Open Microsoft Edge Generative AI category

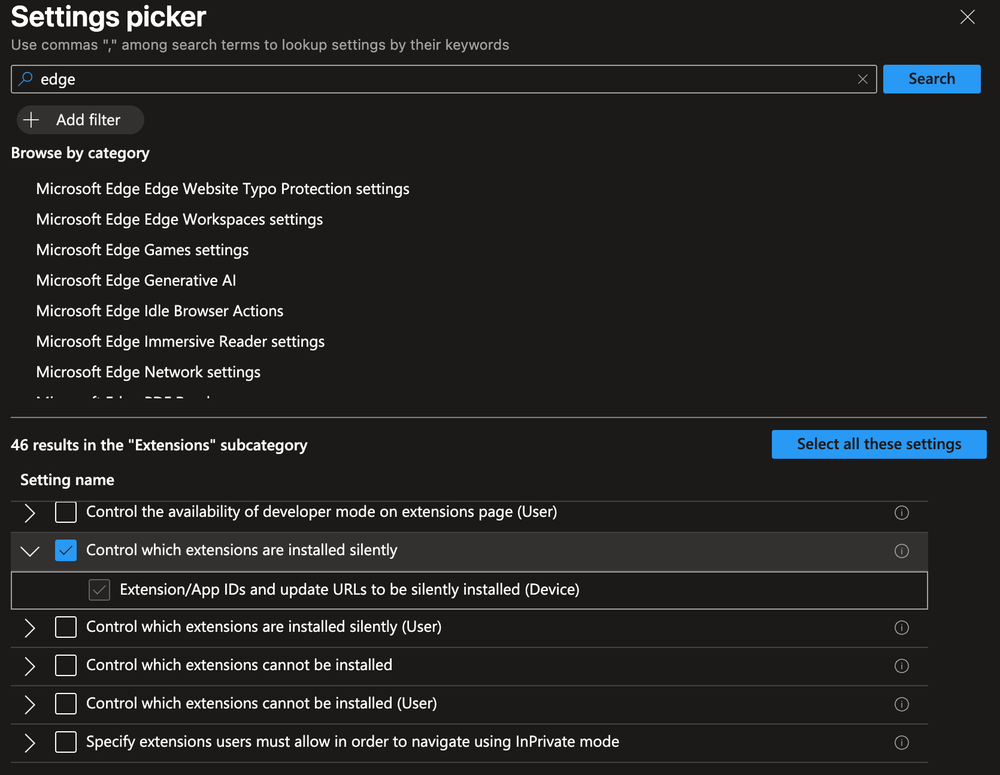tap(136, 280)
